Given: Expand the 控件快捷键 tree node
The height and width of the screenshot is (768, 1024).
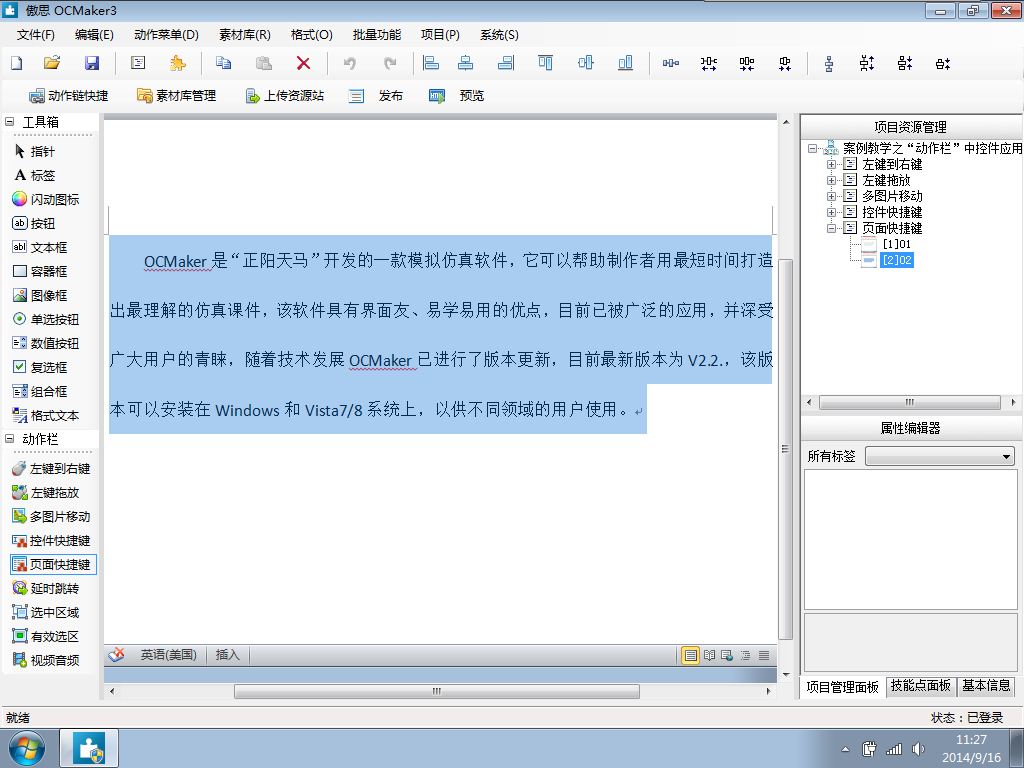Looking at the screenshot, I should tap(831, 212).
